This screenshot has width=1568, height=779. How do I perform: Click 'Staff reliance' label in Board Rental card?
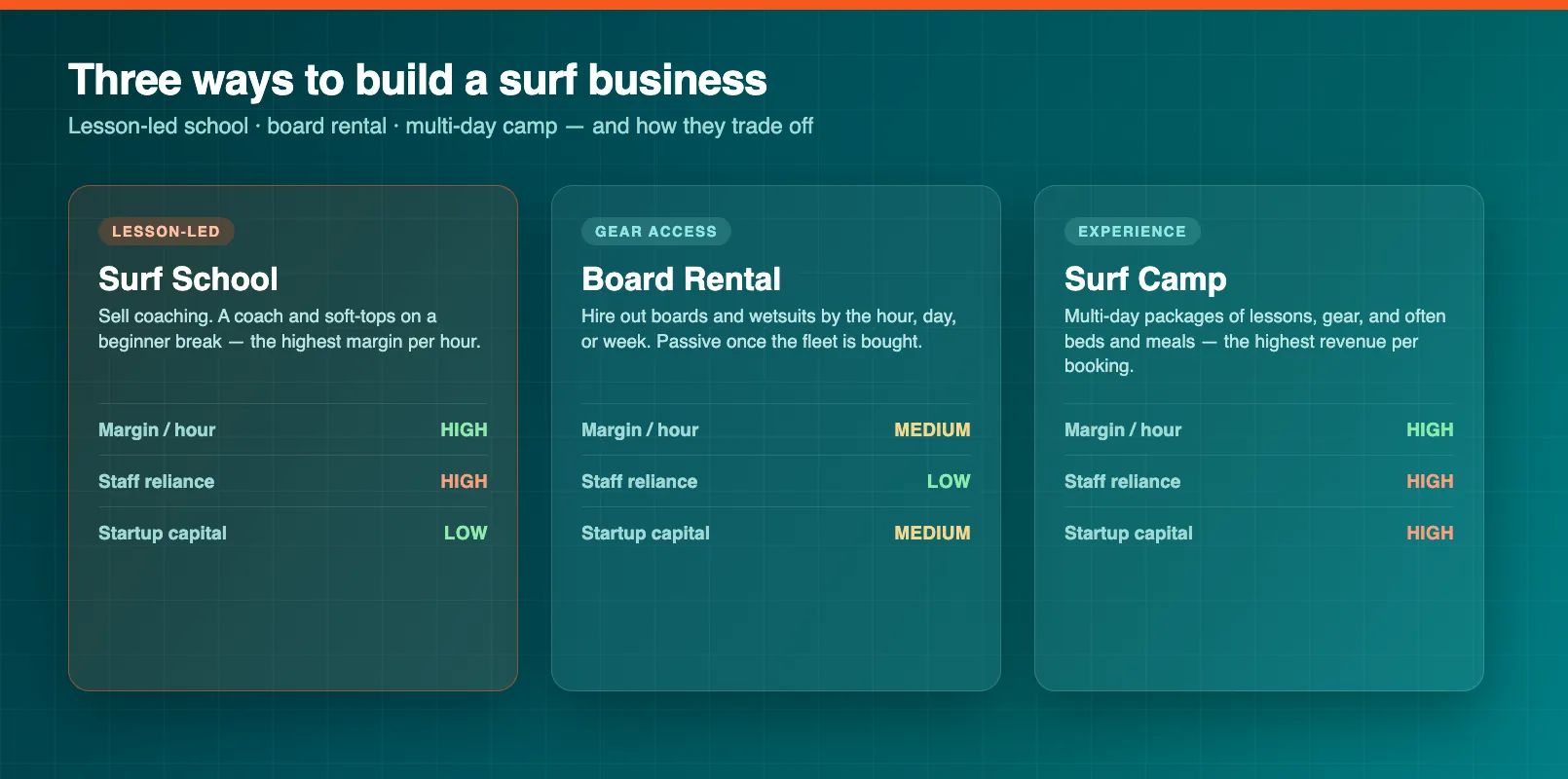639,482
